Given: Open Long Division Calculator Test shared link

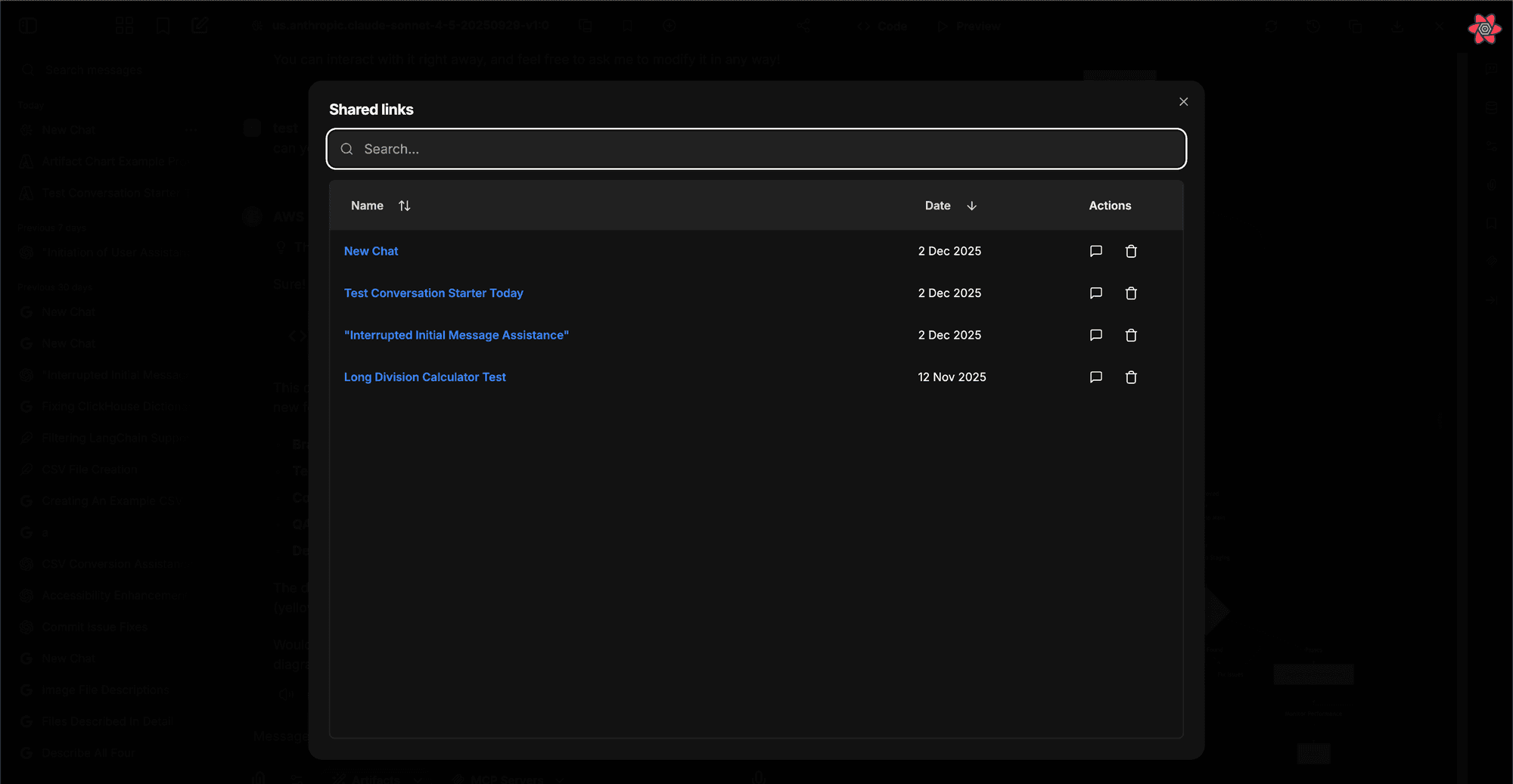Looking at the screenshot, I should coord(425,377).
